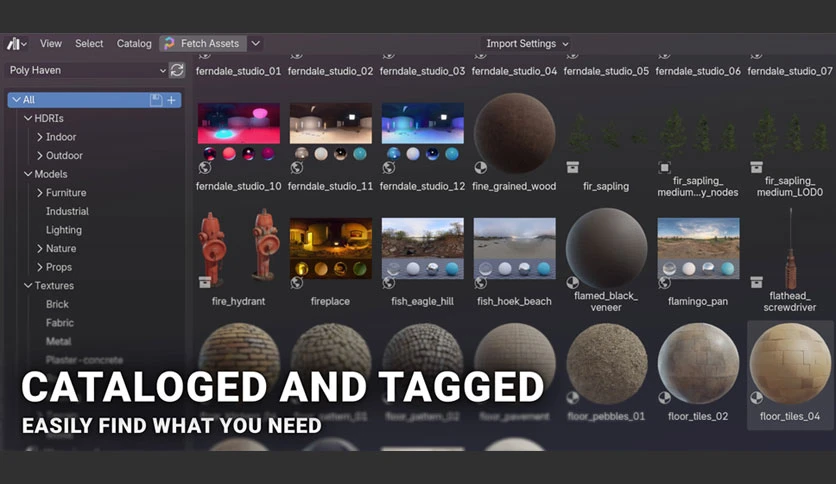The image size is (836, 484).
Task: Click the ferndale_studio_04 label
Action: pyautogui.click(x=515, y=71)
